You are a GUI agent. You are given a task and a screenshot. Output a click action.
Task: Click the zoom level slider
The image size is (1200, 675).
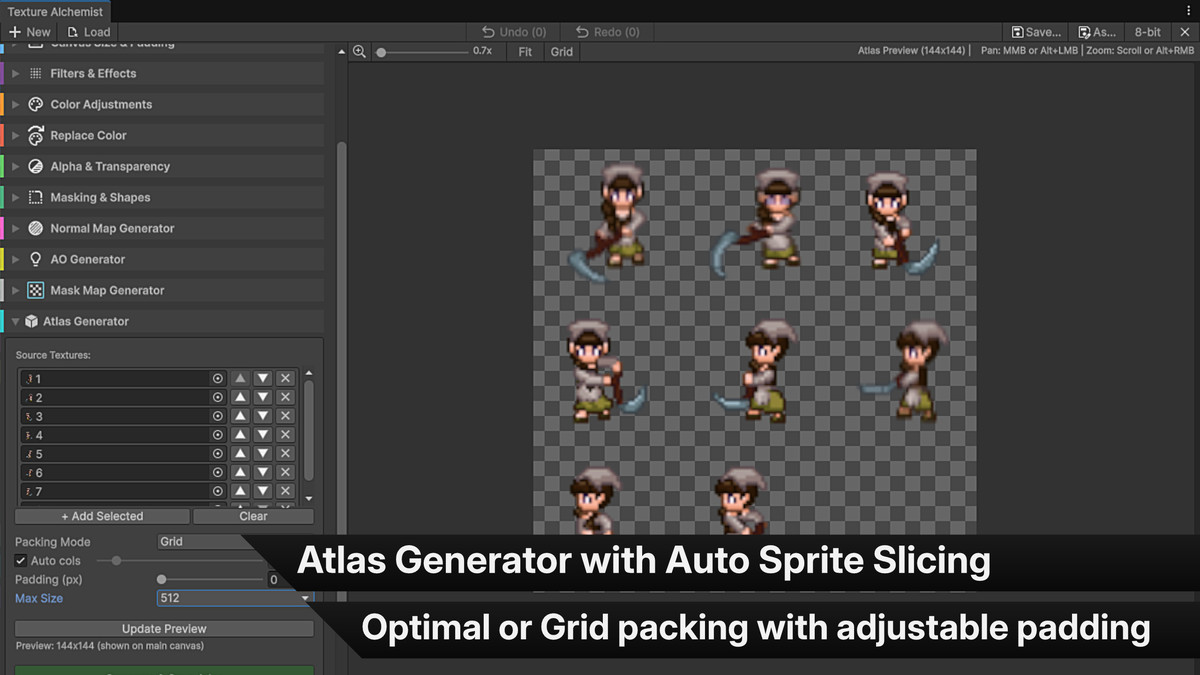[420, 51]
